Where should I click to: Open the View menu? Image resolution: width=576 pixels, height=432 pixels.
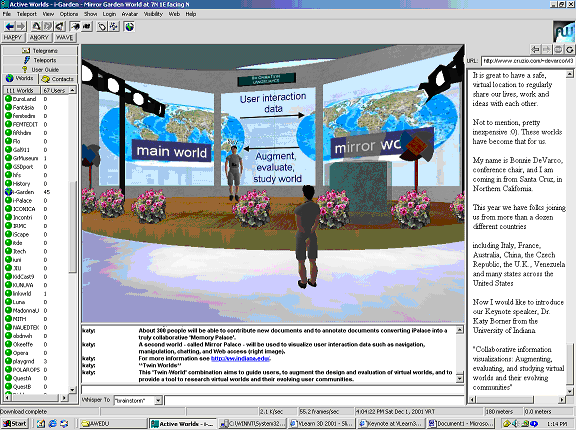[x=48, y=14]
